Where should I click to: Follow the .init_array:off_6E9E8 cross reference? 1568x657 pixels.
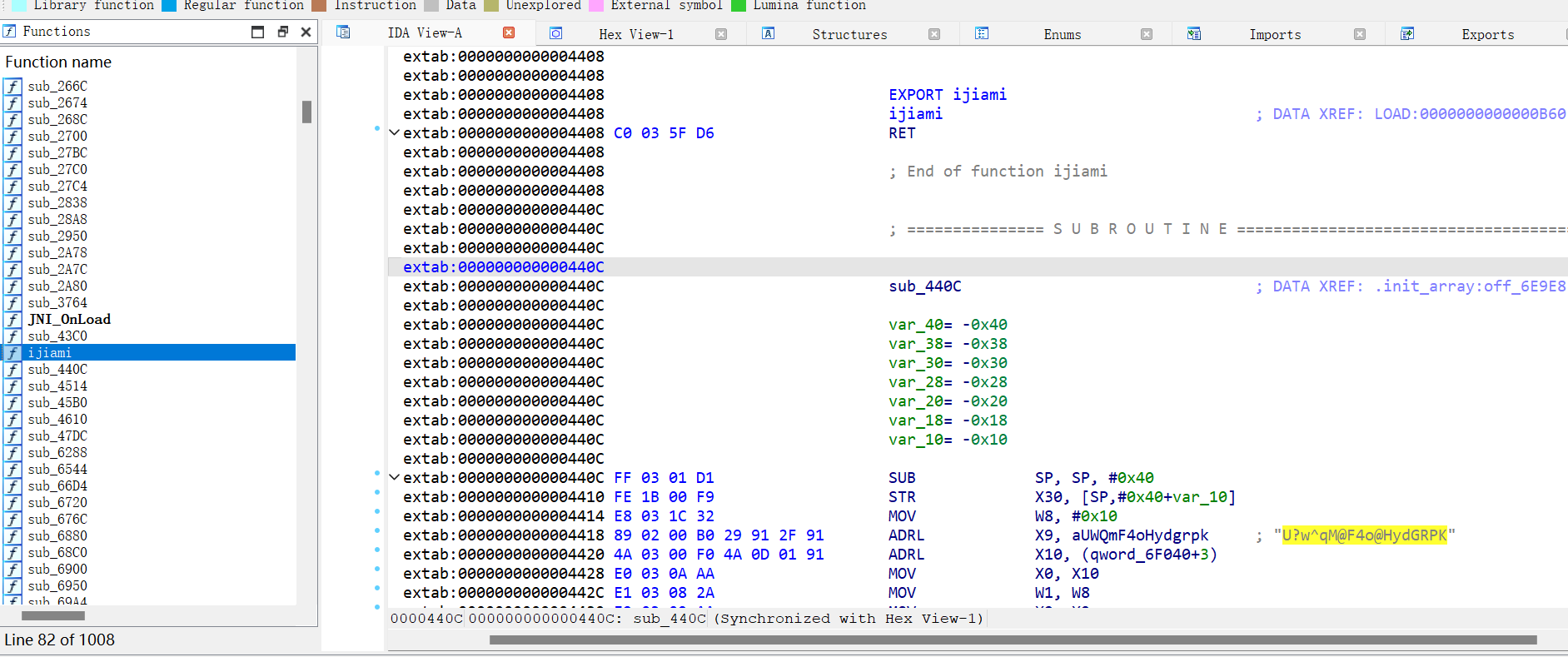pyautogui.click(x=1470, y=286)
